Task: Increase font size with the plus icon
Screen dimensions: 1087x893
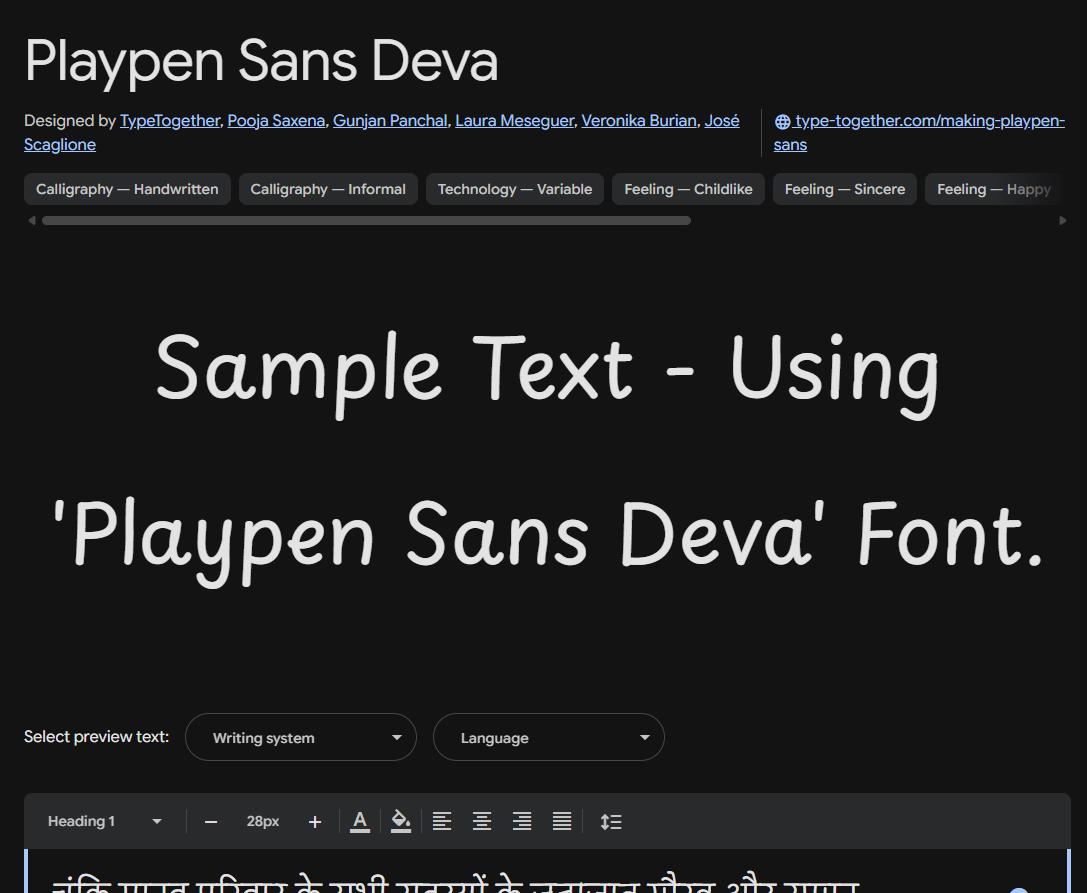Action: click(315, 822)
